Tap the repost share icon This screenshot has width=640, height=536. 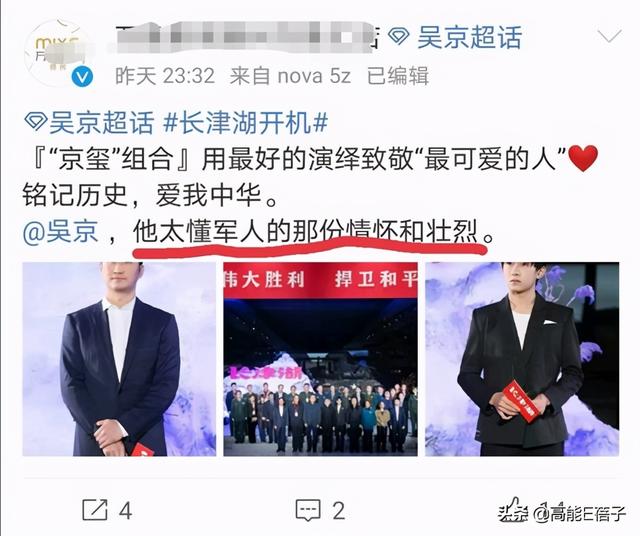tap(95, 509)
